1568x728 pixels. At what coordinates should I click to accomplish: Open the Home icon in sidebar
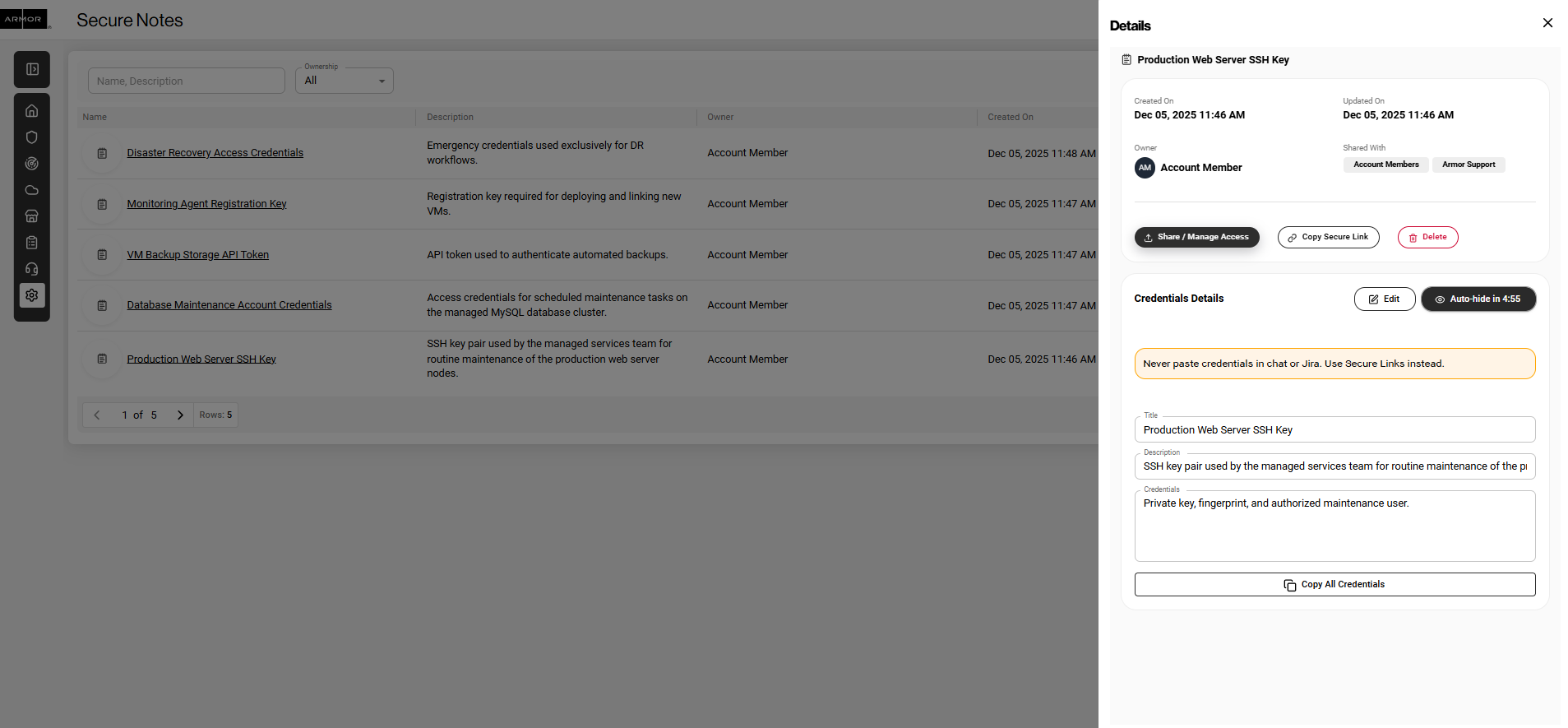pyautogui.click(x=32, y=111)
